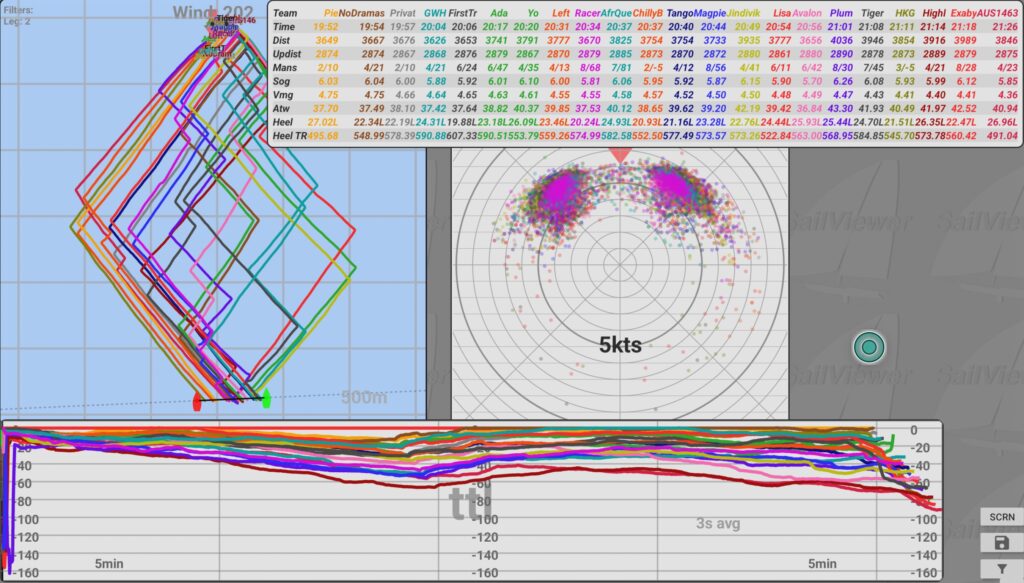Click the HKG team column header
Viewport: 1024px width, 583px height.
[905, 13]
